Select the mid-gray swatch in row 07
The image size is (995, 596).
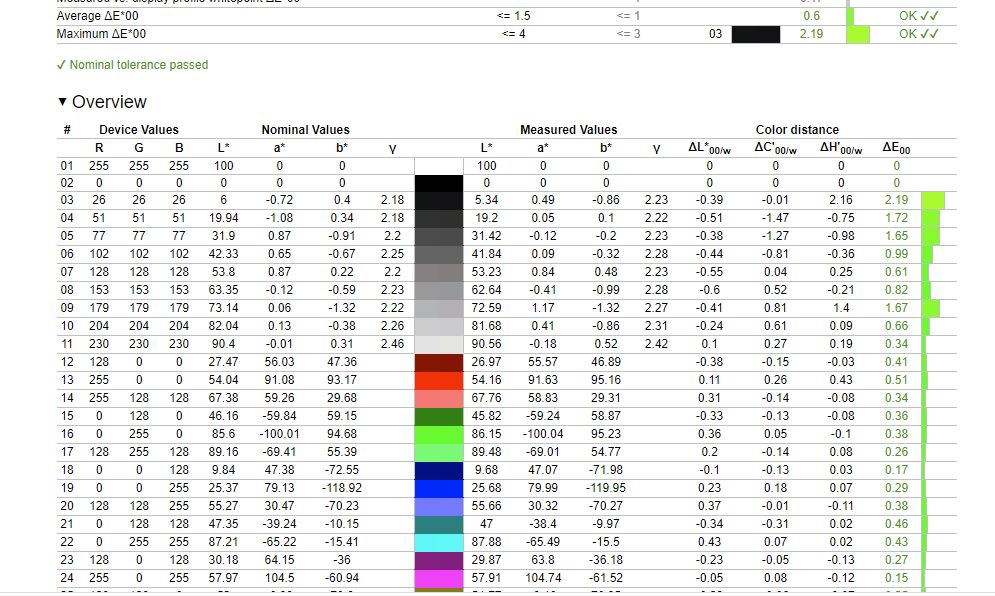point(438,272)
